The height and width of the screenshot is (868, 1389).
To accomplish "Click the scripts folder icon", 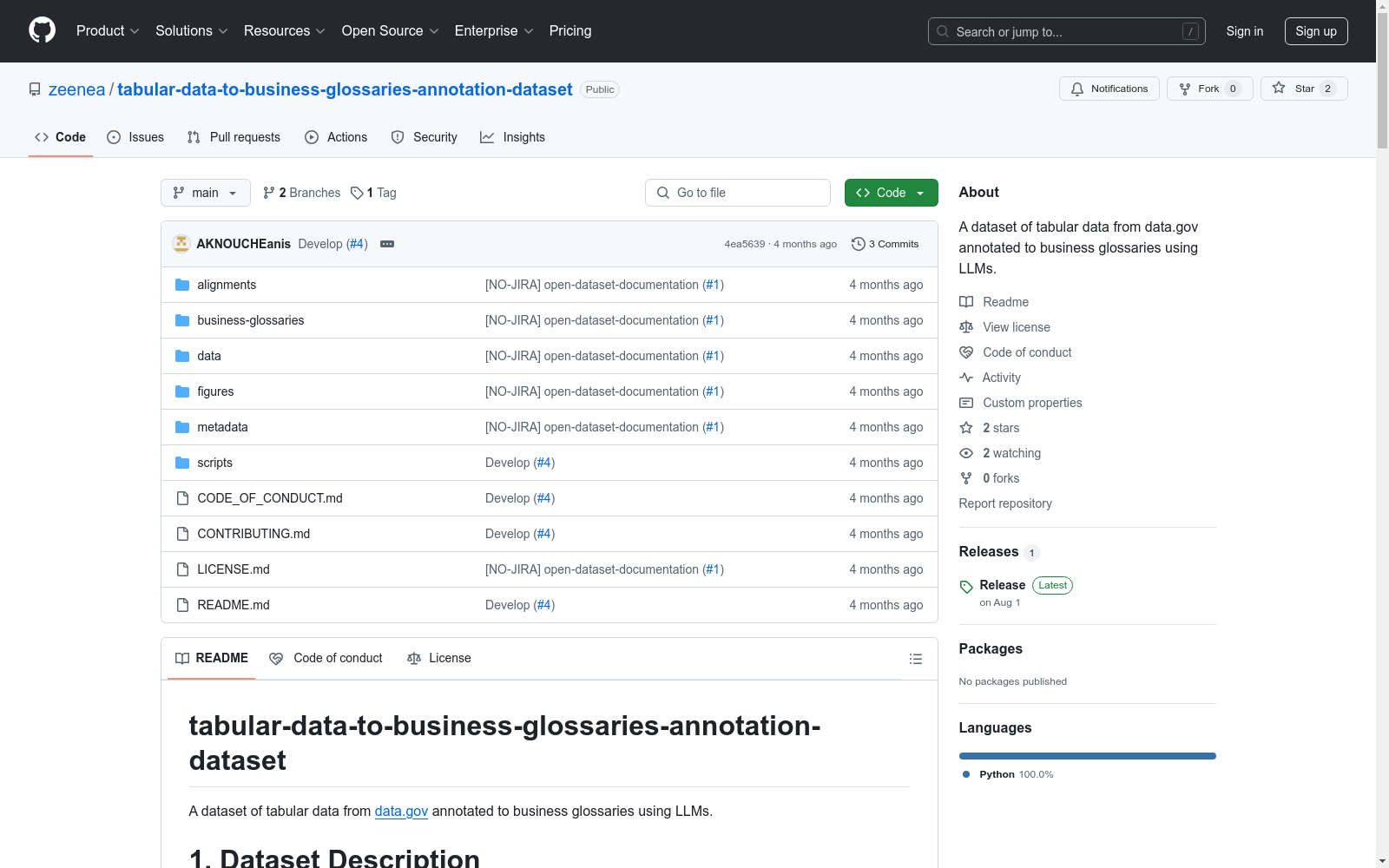I will (x=182, y=463).
